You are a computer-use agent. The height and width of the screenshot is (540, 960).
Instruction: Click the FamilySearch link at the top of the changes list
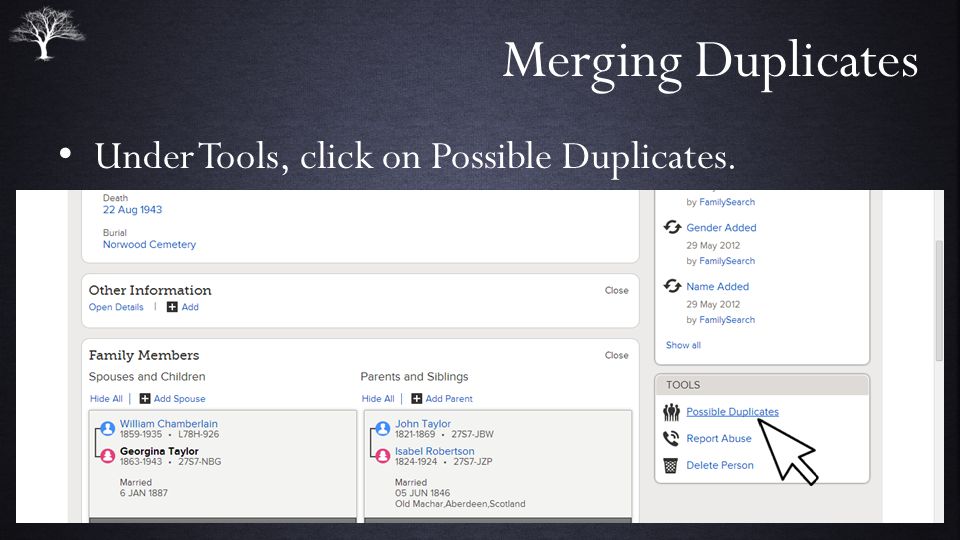point(727,202)
